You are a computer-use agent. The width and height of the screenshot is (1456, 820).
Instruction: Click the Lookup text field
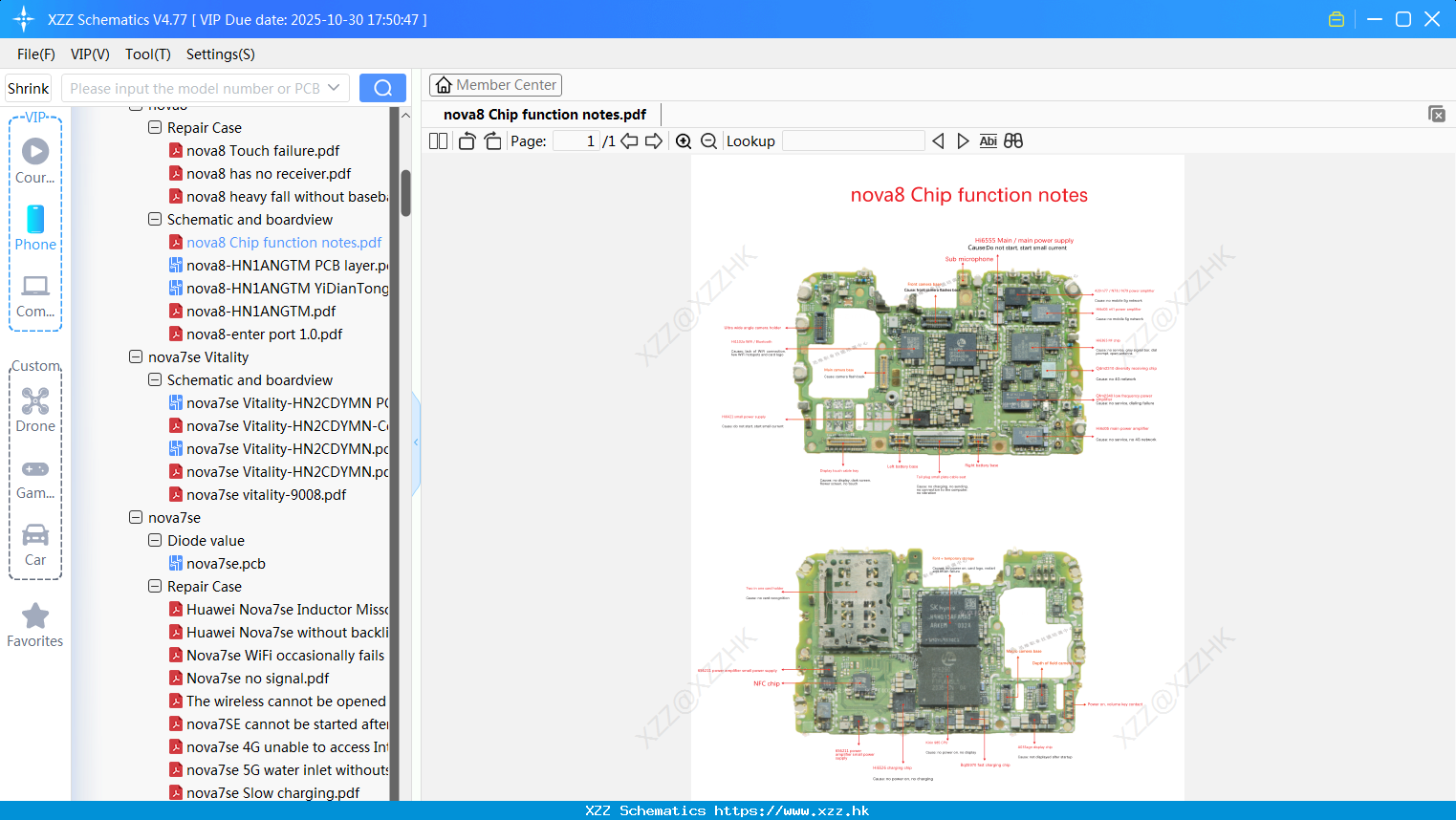coord(854,140)
